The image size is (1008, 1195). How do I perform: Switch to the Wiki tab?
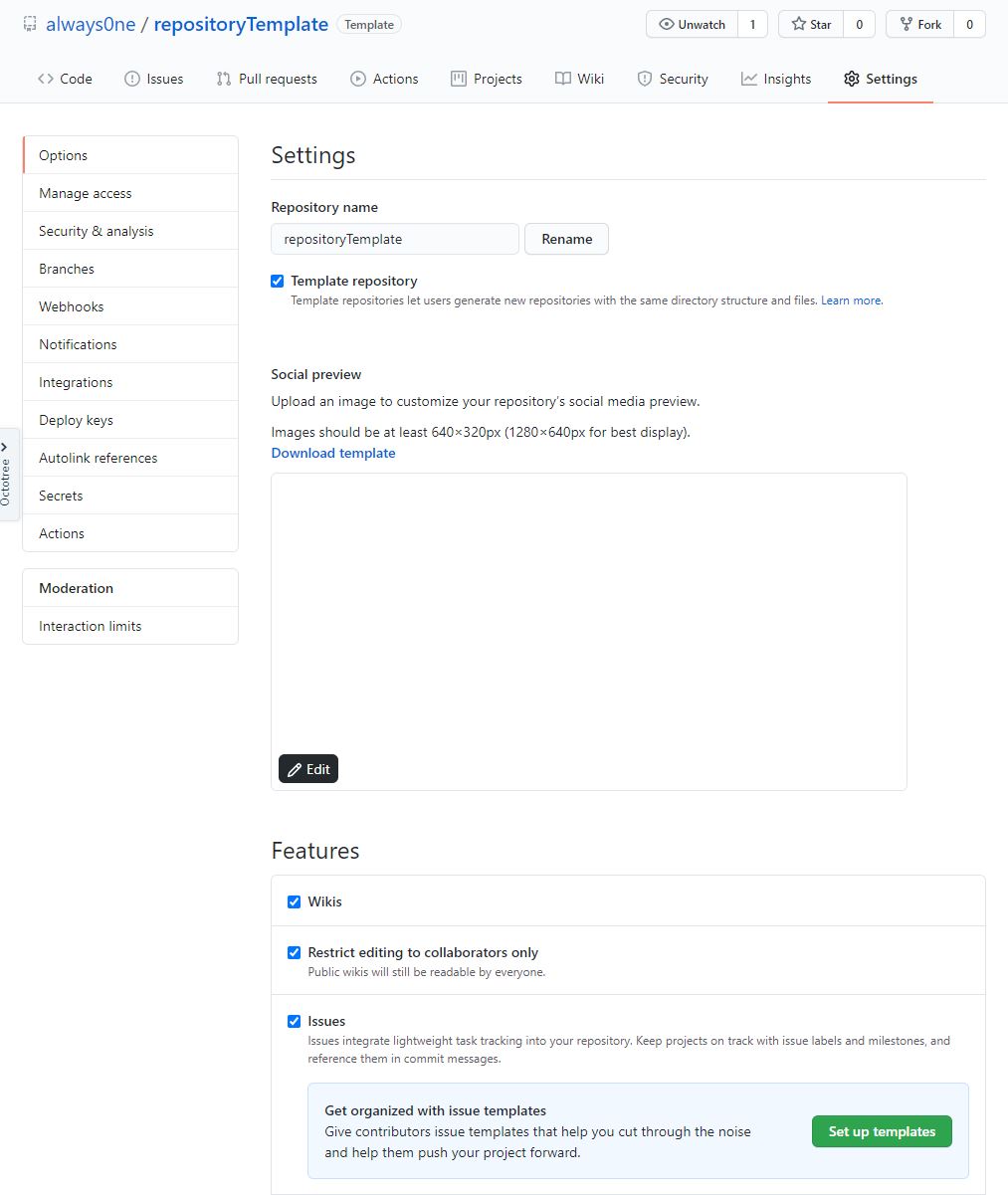pos(580,79)
